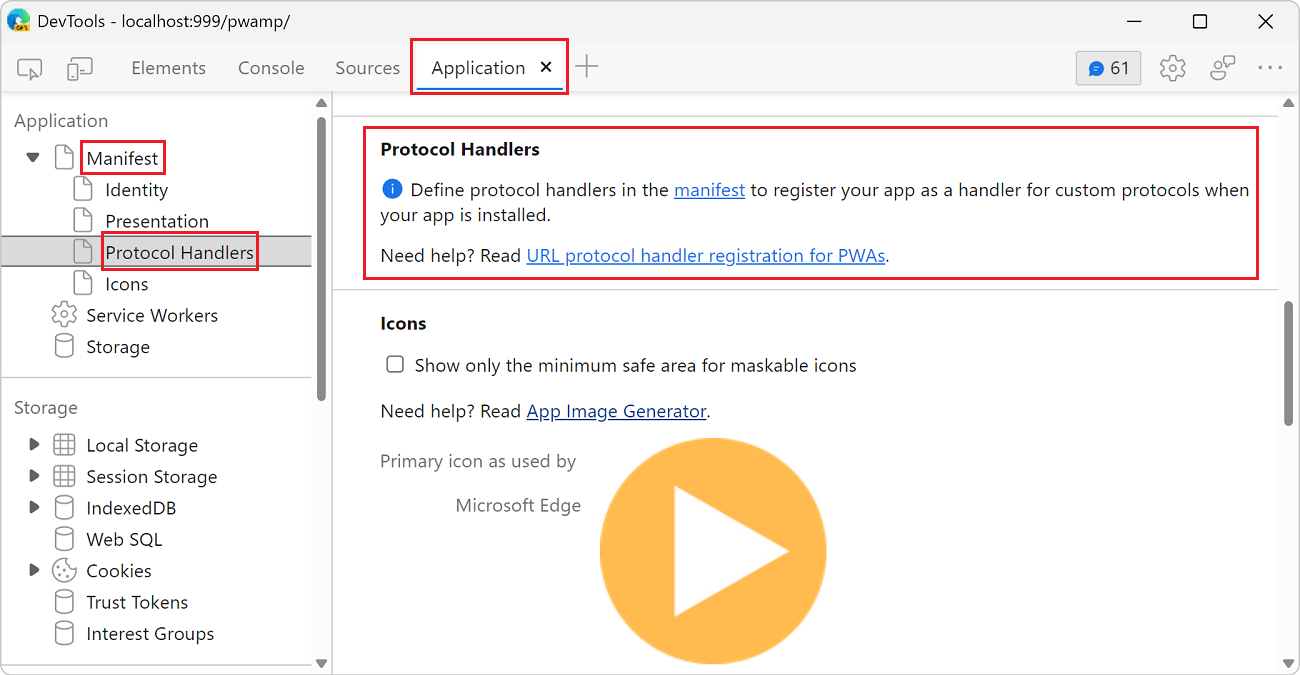The height and width of the screenshot is (675, 1300).
Task: Click the blue info icon beside protocol description
Action: (391, 189)
